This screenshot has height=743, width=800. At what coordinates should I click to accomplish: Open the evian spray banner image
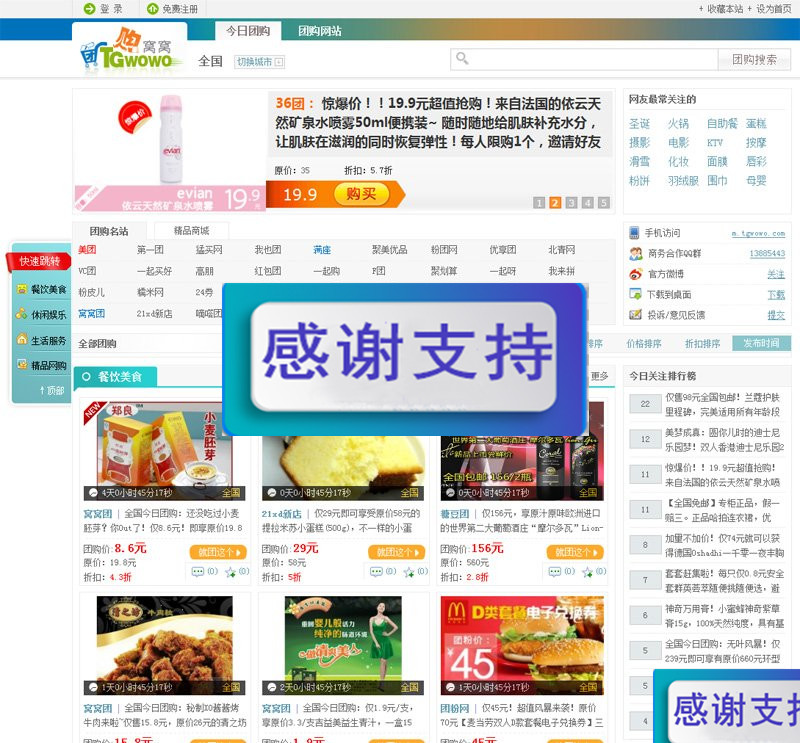(170, 152)
